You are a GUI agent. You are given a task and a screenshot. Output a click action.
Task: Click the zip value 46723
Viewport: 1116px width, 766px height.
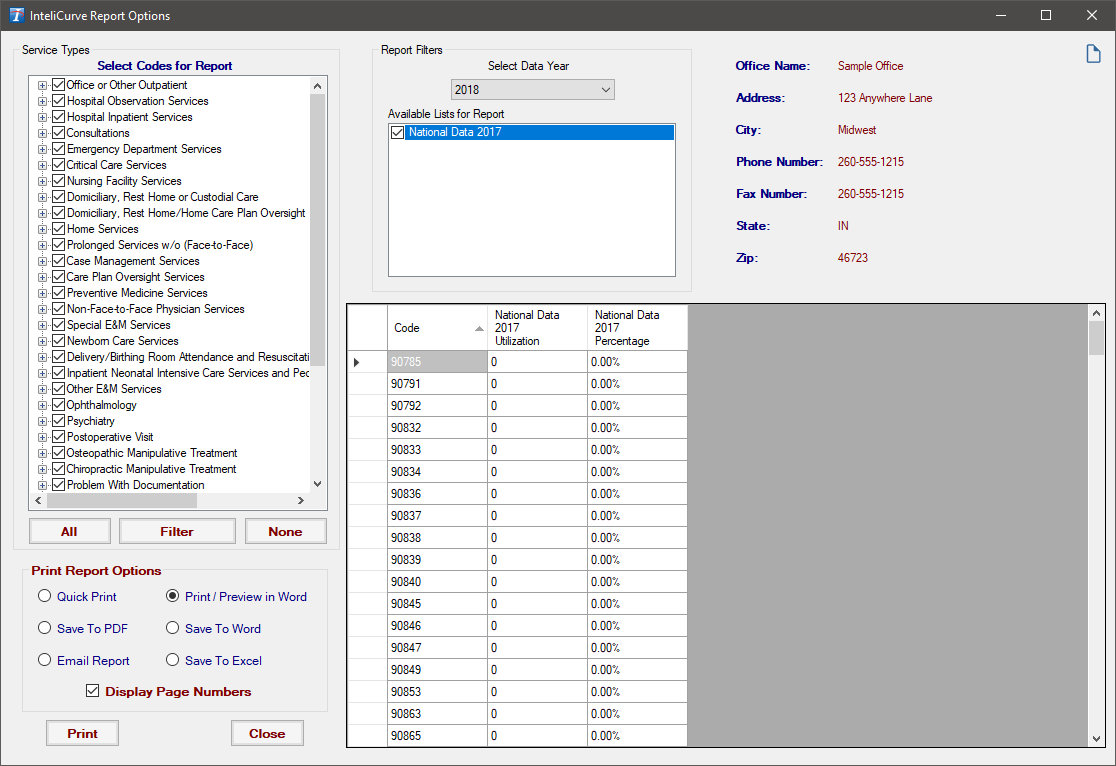click(x=853, y=258)
